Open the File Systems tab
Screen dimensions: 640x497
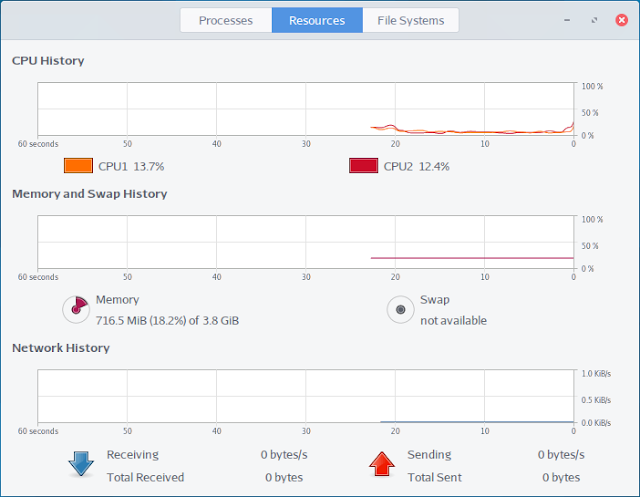(411, 20)
